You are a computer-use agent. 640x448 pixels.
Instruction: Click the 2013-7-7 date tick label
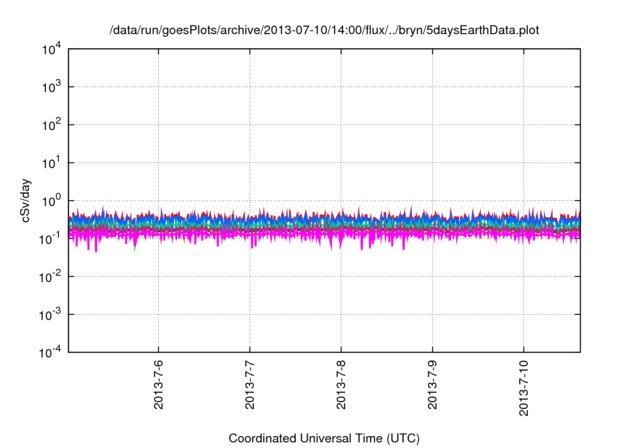[250, 384]
